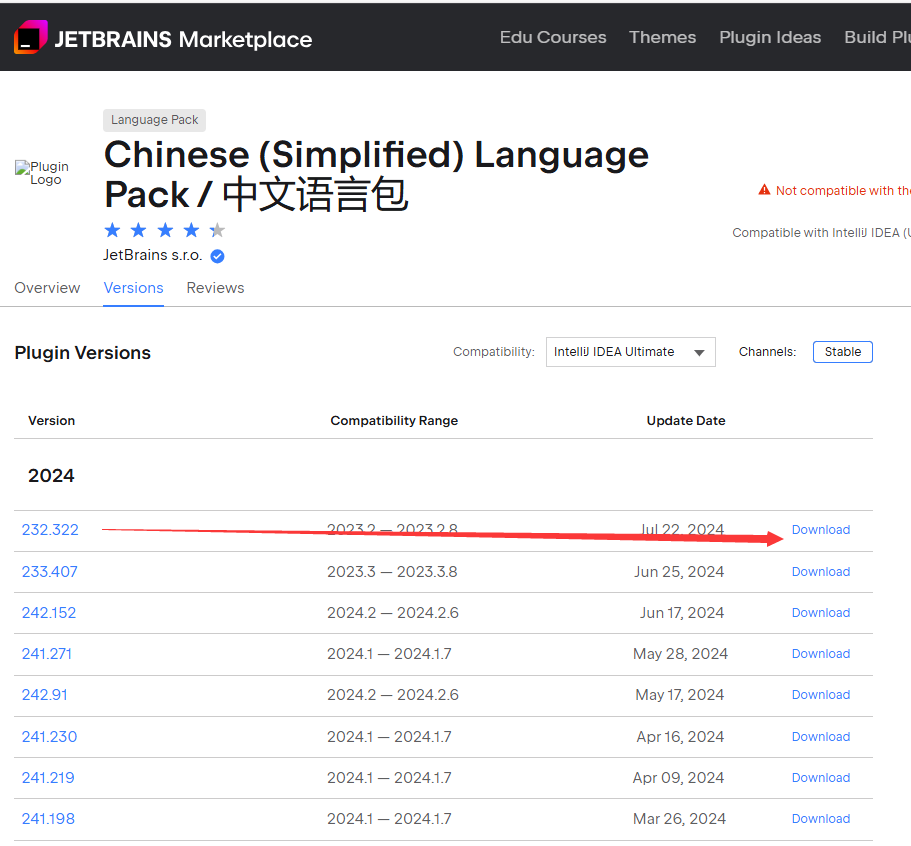Download version 241.271
This screenshot has height=846, width=911.
point(820,654)
